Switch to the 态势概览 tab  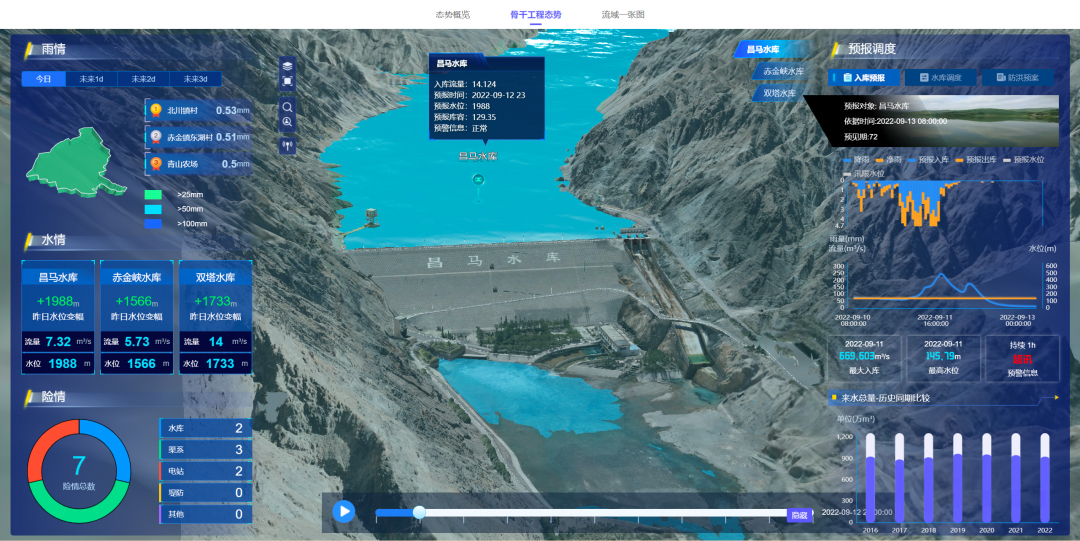coord(452,15)
